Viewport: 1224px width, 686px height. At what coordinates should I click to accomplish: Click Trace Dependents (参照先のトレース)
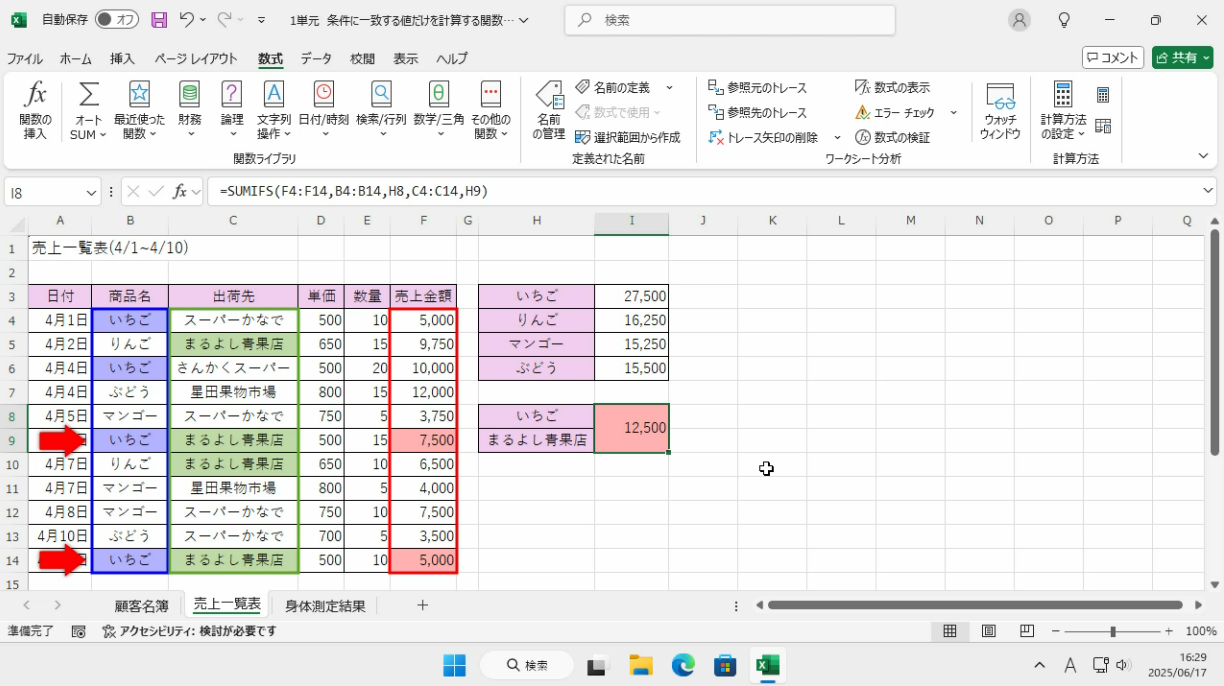click(757, 112)
